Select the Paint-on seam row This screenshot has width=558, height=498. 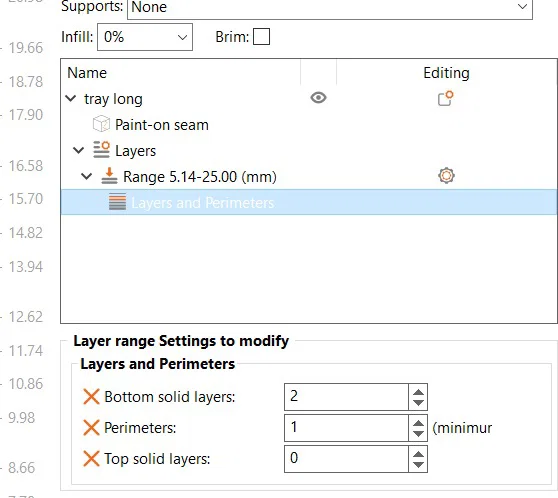[309, 125]
